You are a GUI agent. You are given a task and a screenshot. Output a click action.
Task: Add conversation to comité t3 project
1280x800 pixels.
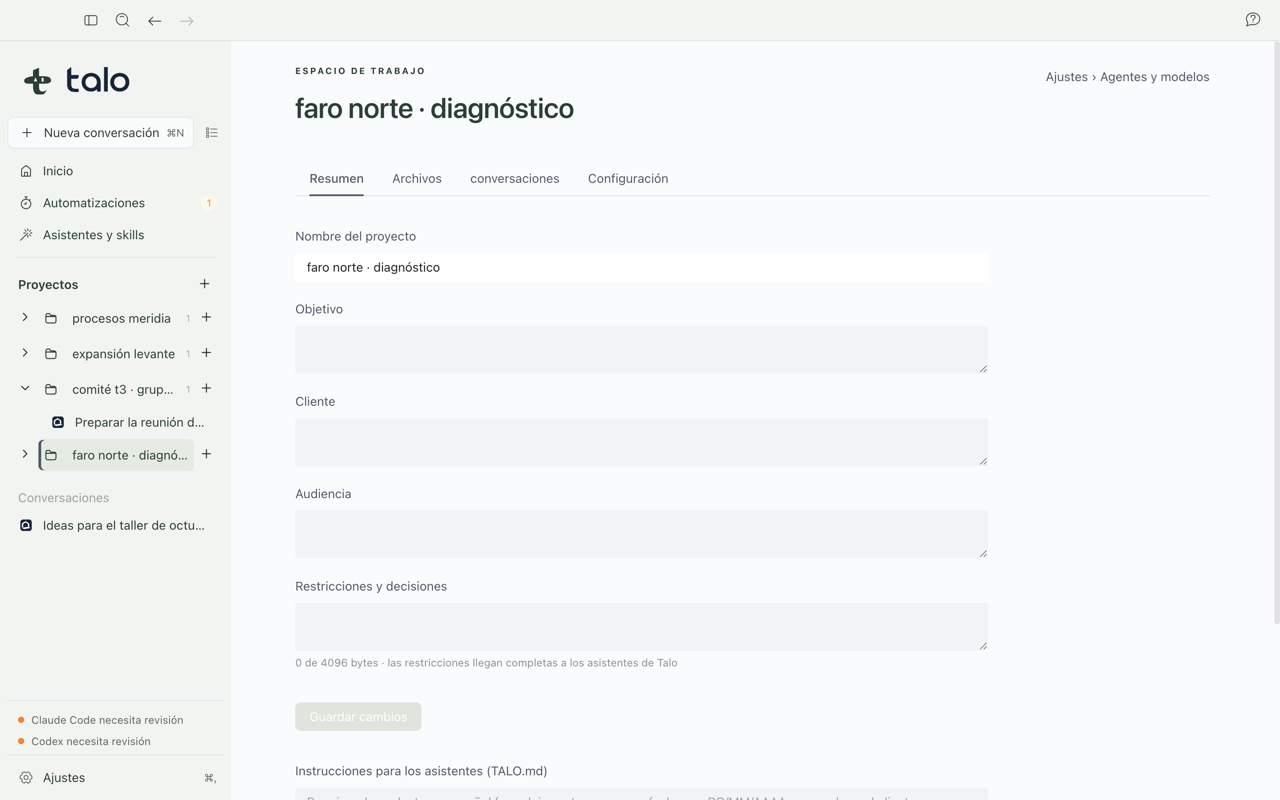pyautogui.click(x=206, y=389)
